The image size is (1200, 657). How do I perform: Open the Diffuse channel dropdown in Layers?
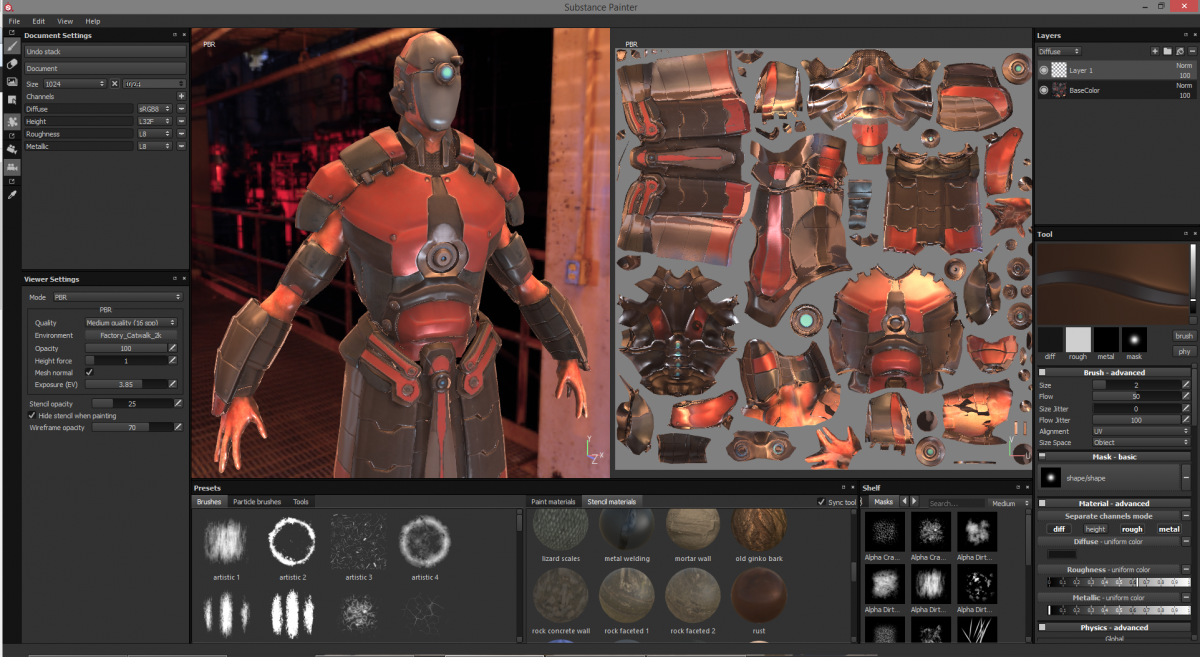click(x=1058, y=50)
